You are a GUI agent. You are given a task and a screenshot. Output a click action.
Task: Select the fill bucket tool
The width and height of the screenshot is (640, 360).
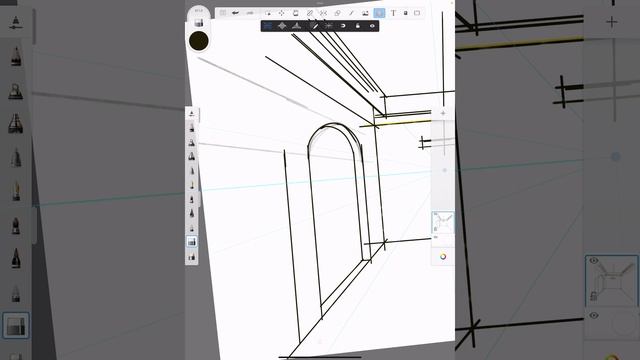296,13
